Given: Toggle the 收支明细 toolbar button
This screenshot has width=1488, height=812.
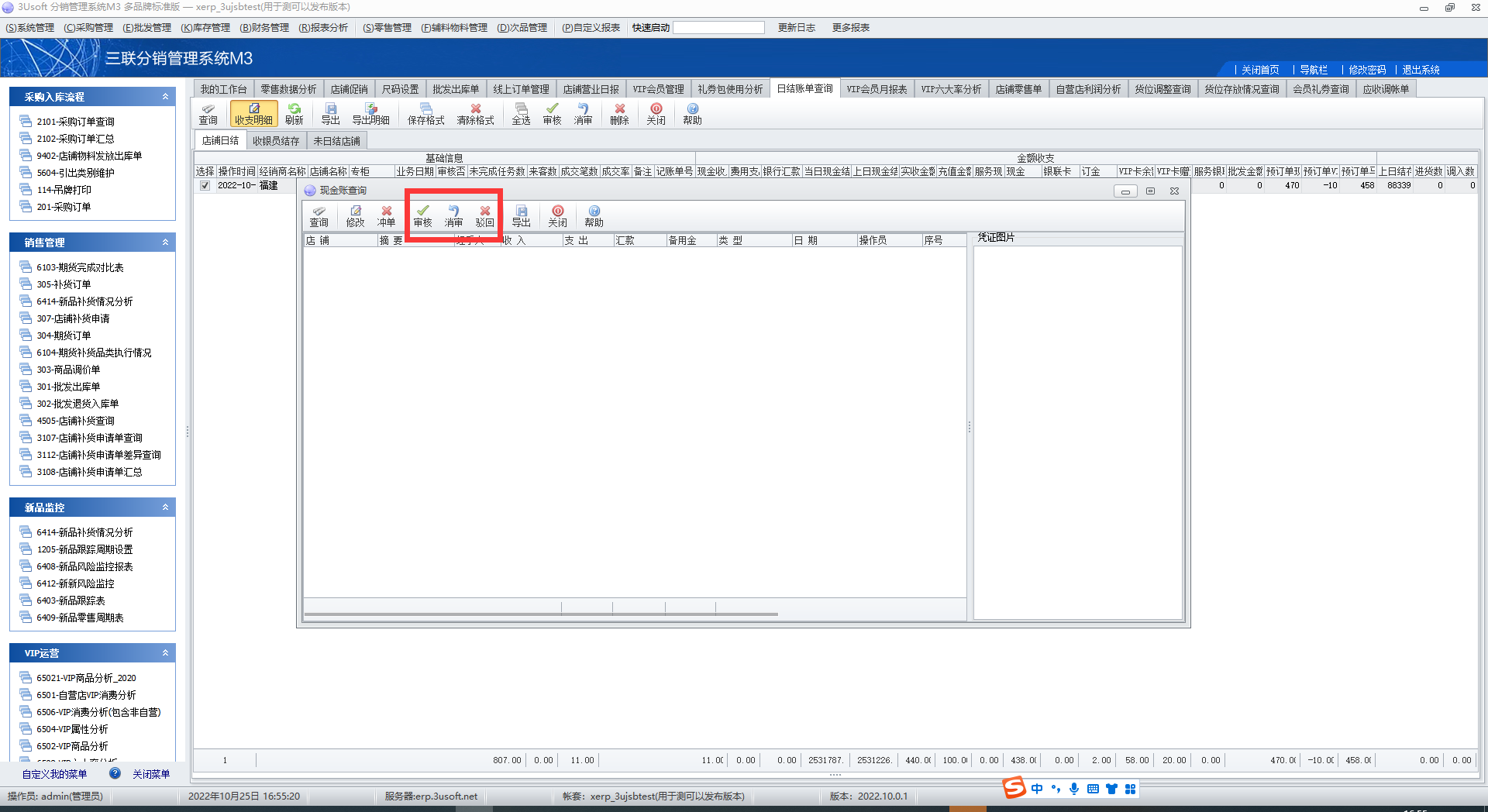Looking at the screenshot, I should click(253, 114).
